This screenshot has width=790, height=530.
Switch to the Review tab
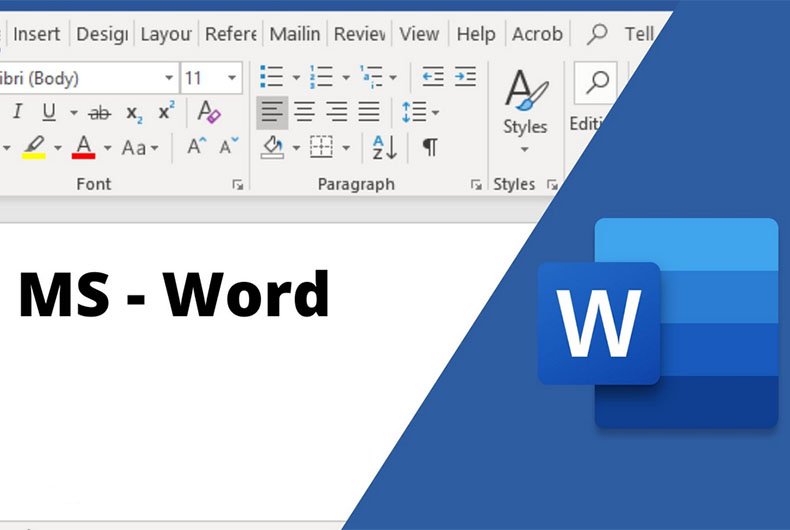tap(359, 34)
